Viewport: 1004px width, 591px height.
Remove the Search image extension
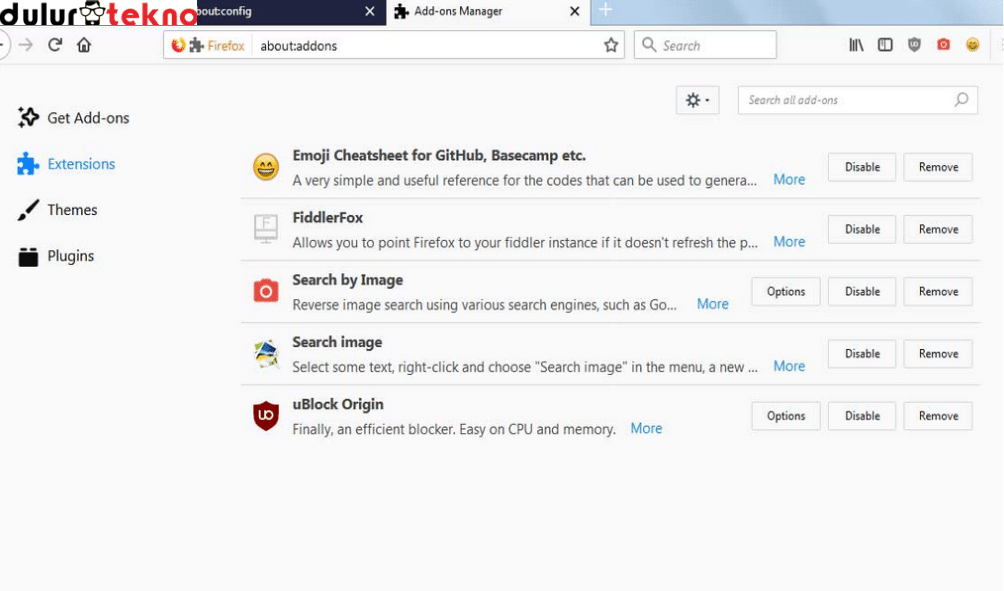click(x=938, y=353)
